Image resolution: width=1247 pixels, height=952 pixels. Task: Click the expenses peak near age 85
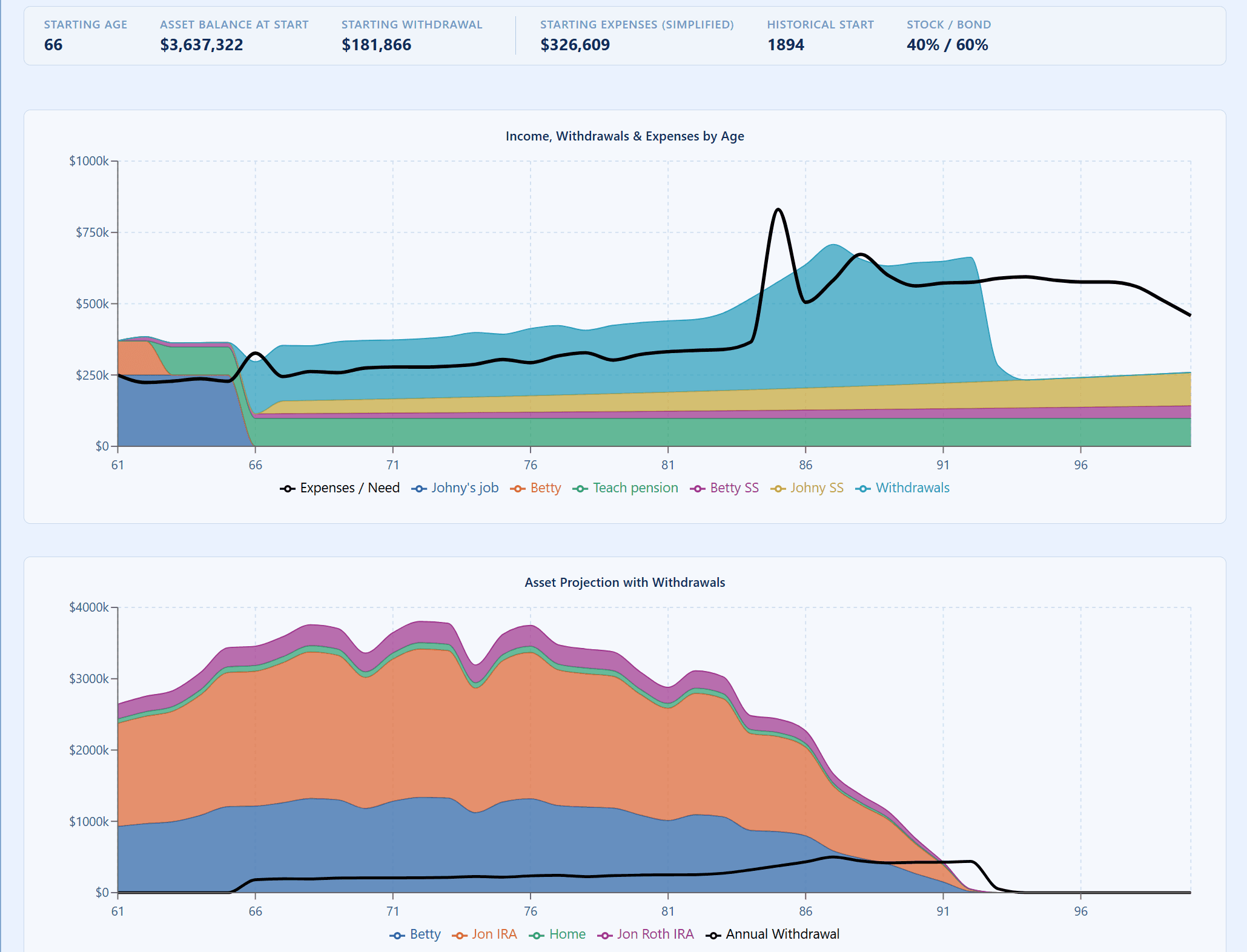[x=778, y=210]
